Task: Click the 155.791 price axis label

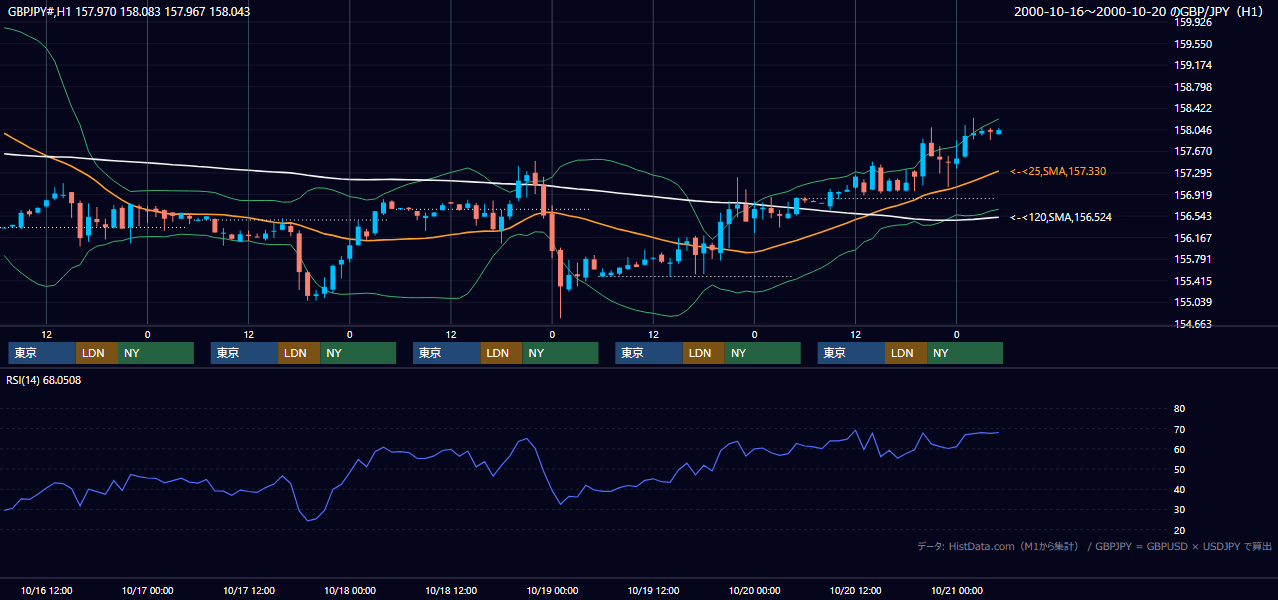Action: click(1192, 259)
